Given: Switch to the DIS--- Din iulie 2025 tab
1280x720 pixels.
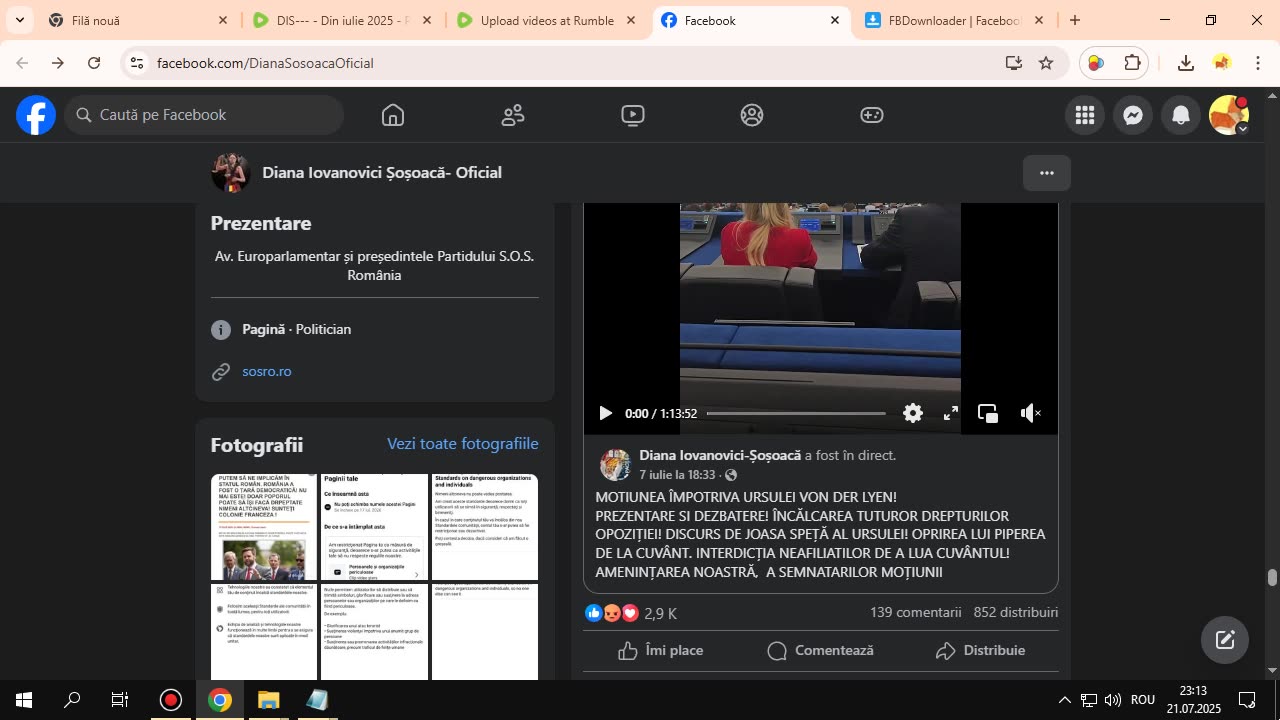Looking at the screenshot, I should (x=343, y=20).
